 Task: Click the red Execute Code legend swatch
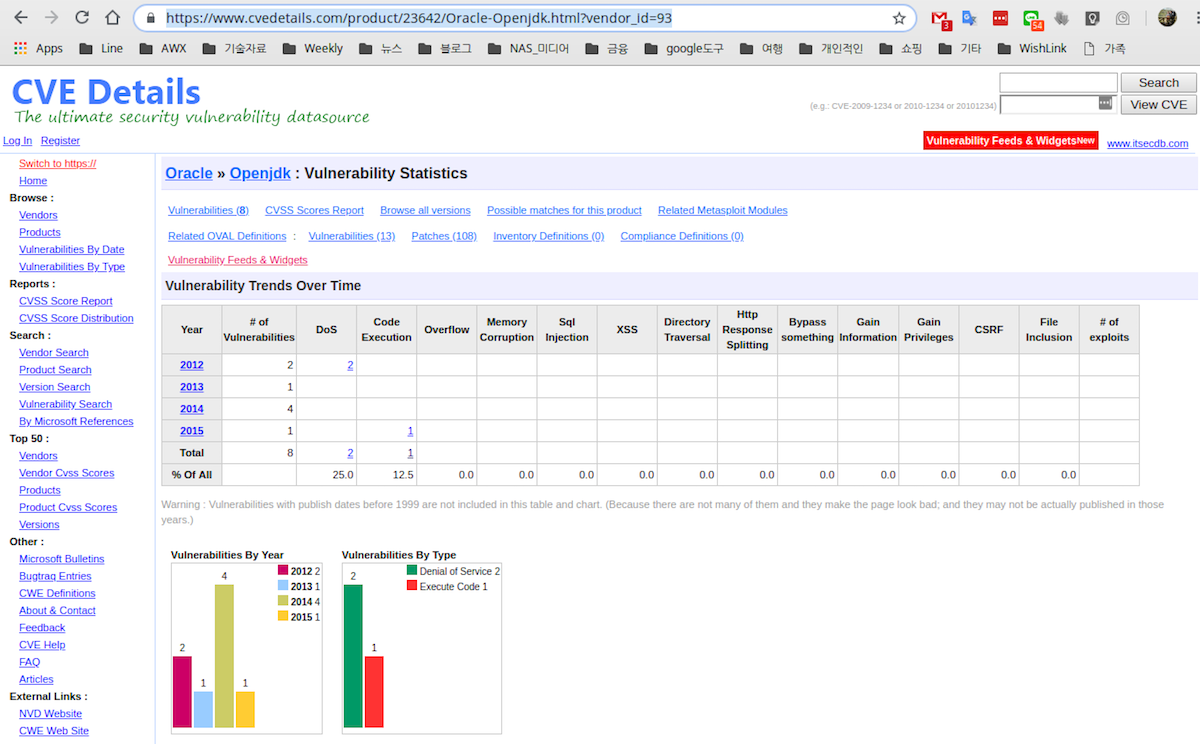point(411,586)
